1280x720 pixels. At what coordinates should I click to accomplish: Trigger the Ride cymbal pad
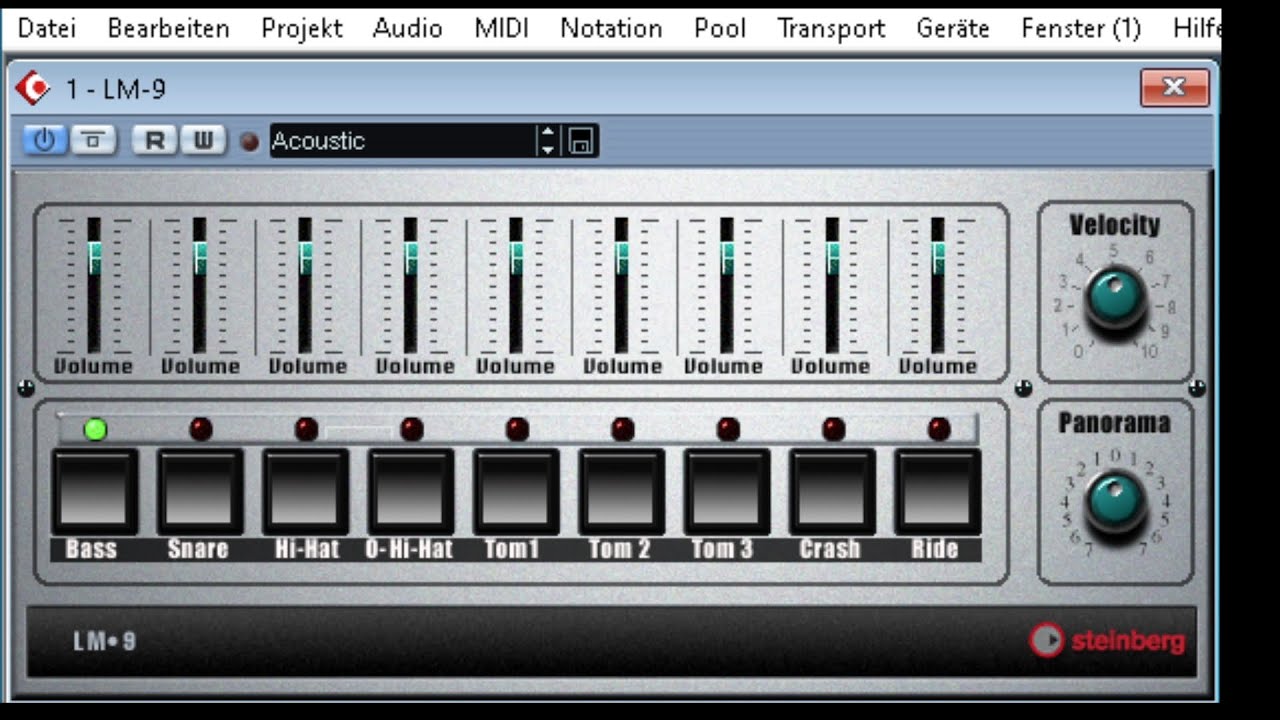(x=938, y=492)
